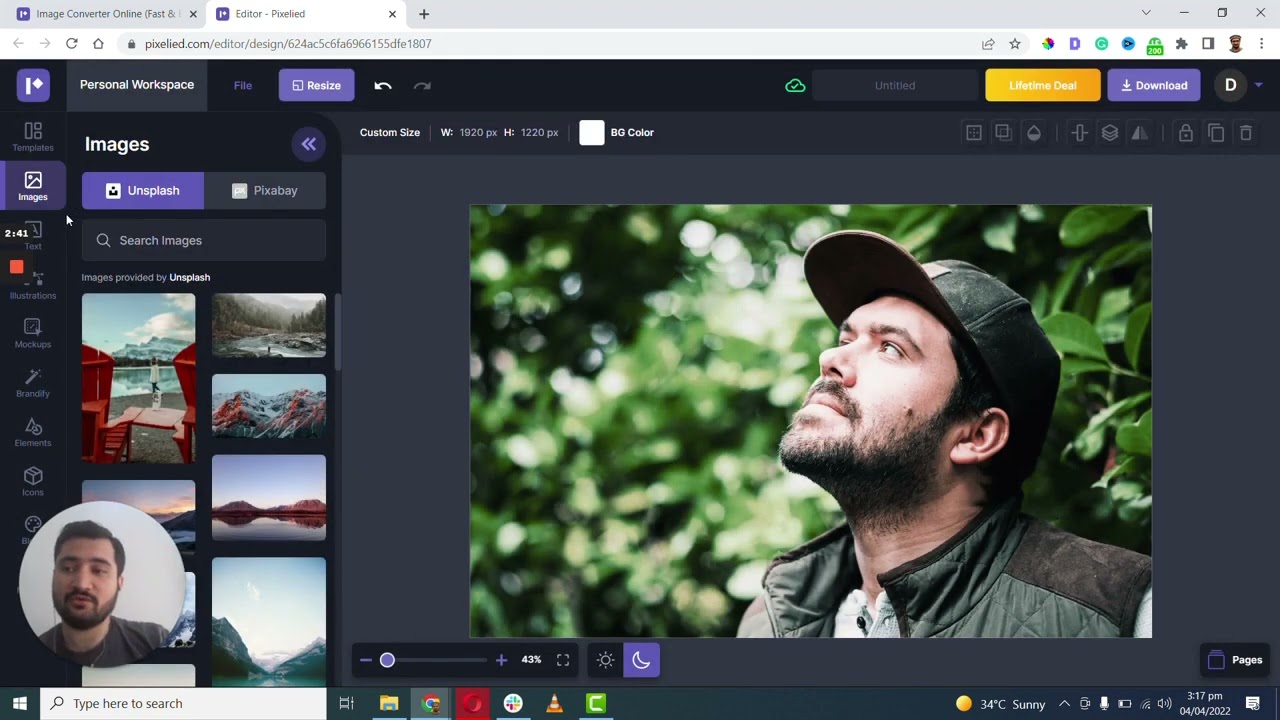Viewport: 1280px width, 720px height.
Task: Toggle brightness with the sun icon
Action: click(605, 659)
